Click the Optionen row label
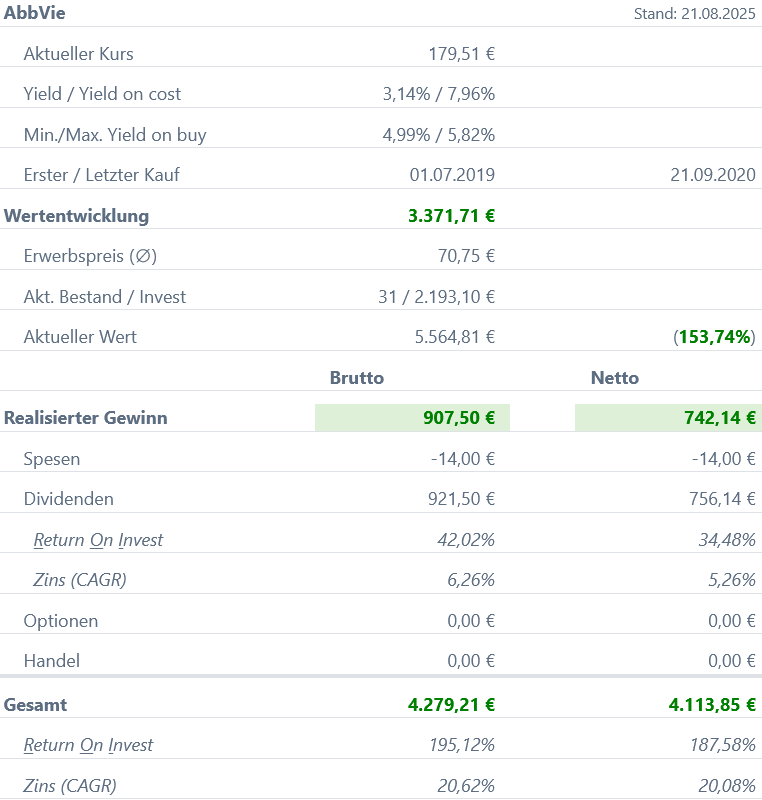Image resolution: width=762 pixels, height=800 pixels. 61,620
